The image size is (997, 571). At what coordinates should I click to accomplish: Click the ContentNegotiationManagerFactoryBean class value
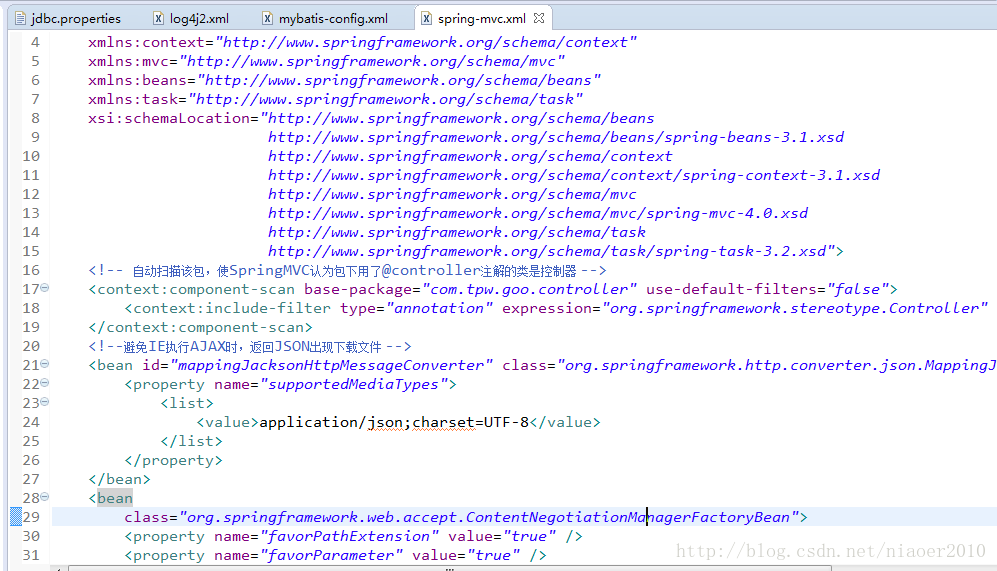coord(488,518)
